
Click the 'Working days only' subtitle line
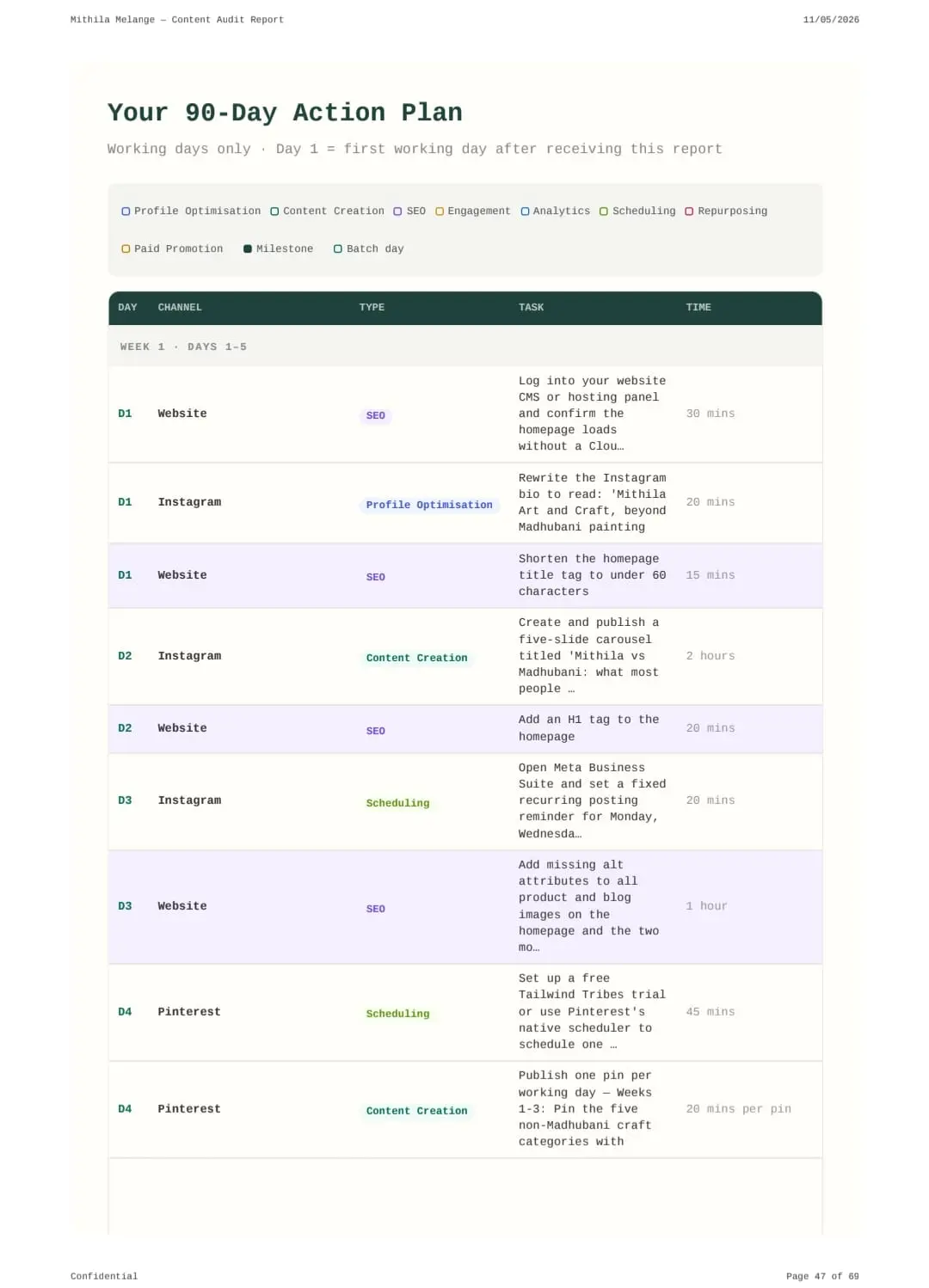(415, 149)
